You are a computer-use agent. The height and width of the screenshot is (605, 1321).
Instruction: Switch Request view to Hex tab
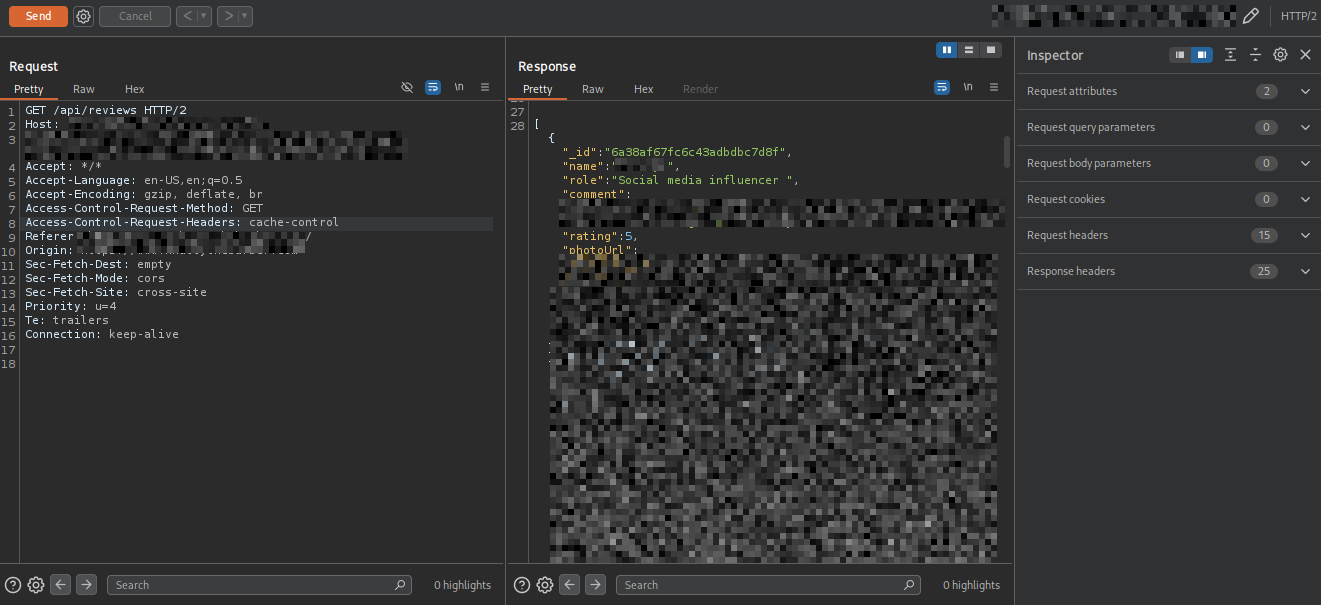pos(135,89)
